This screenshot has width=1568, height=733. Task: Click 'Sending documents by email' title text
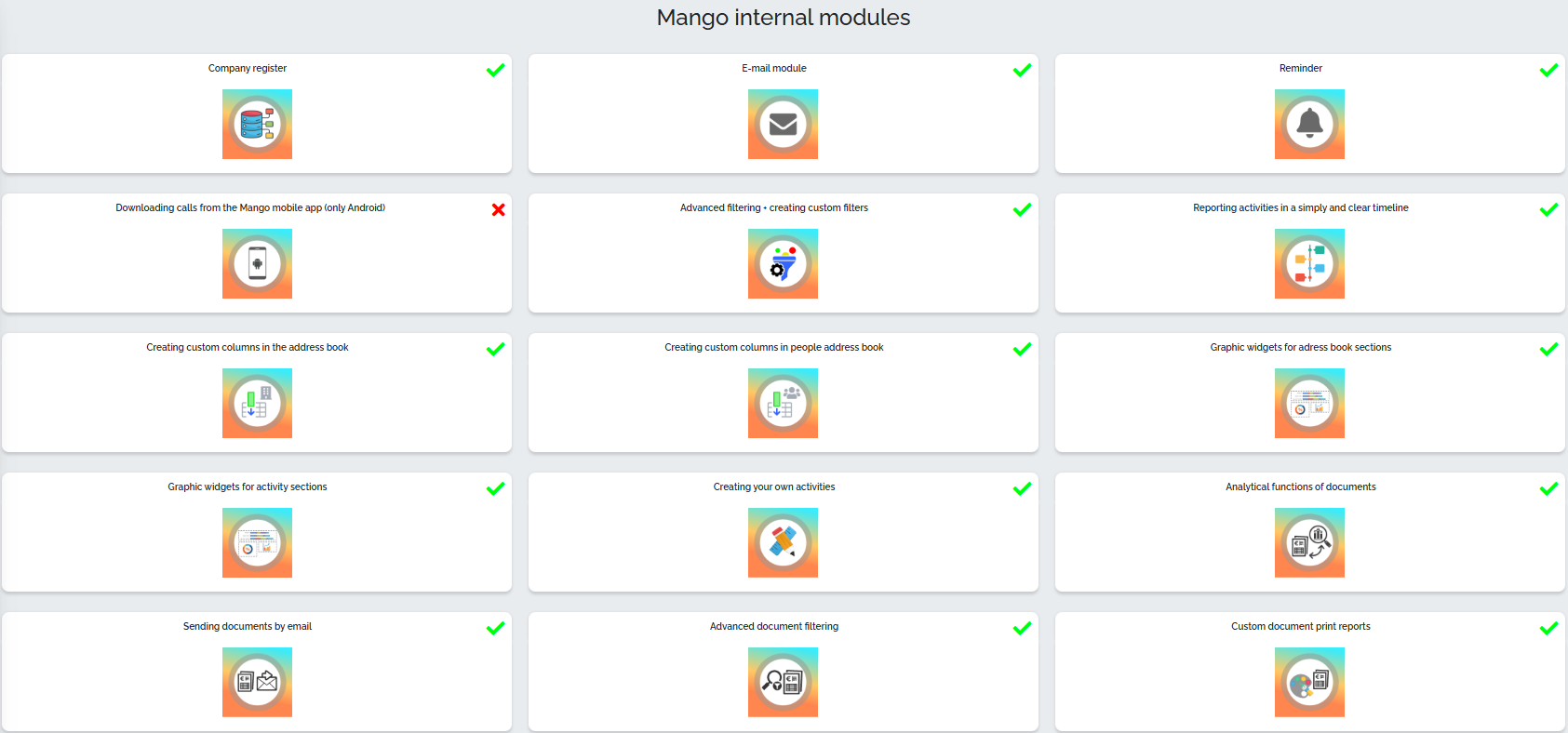(248, 626)
